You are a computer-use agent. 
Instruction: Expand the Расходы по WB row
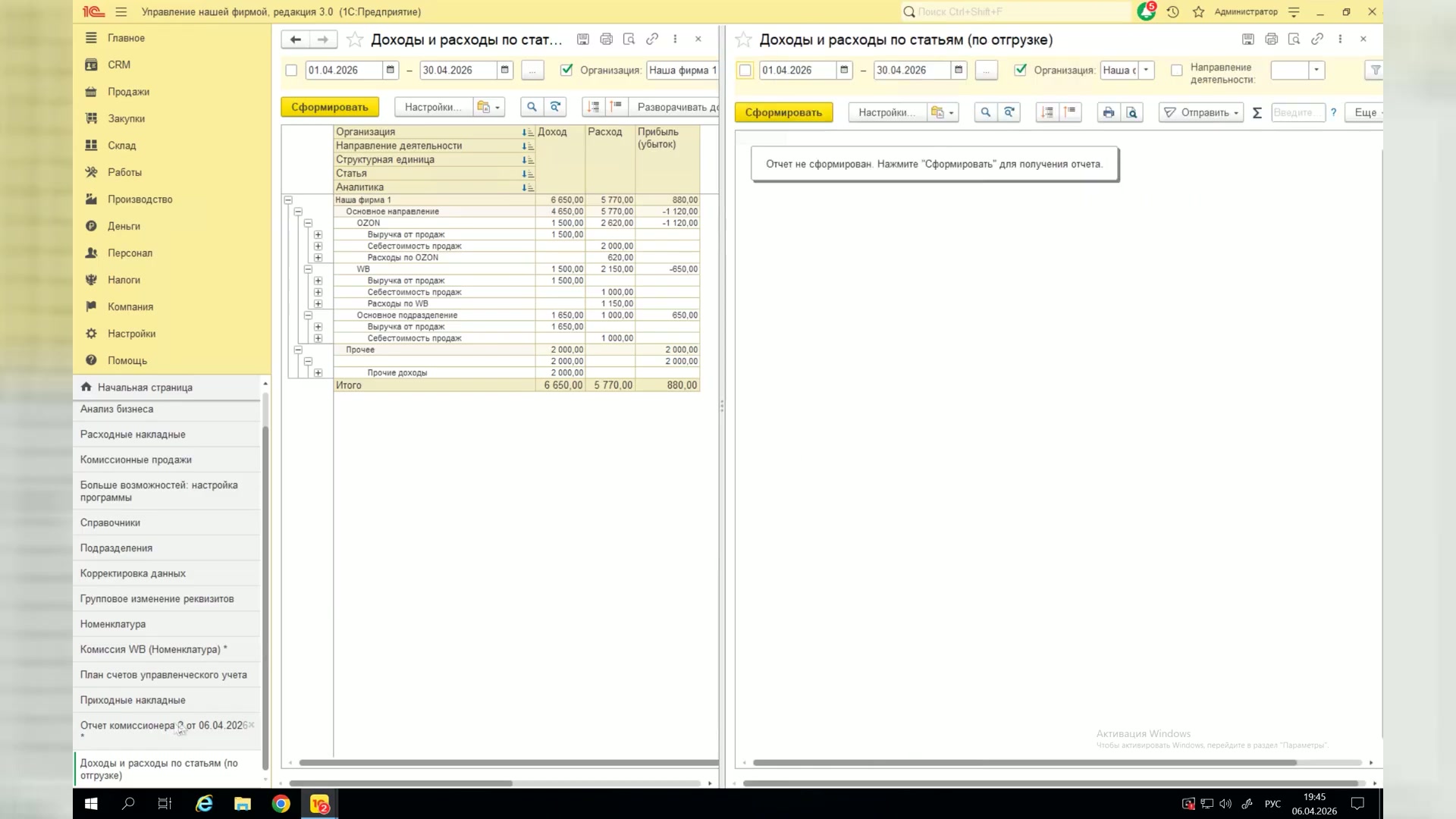[x=318, y=304]
